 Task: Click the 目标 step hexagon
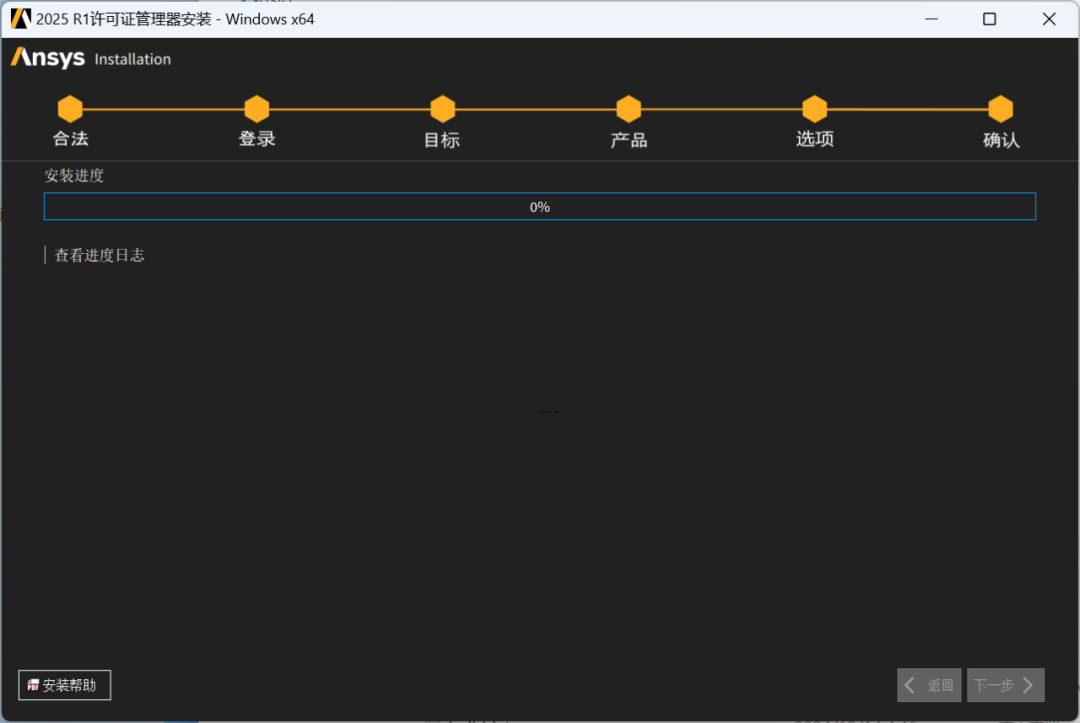click(x=443, y=109)
